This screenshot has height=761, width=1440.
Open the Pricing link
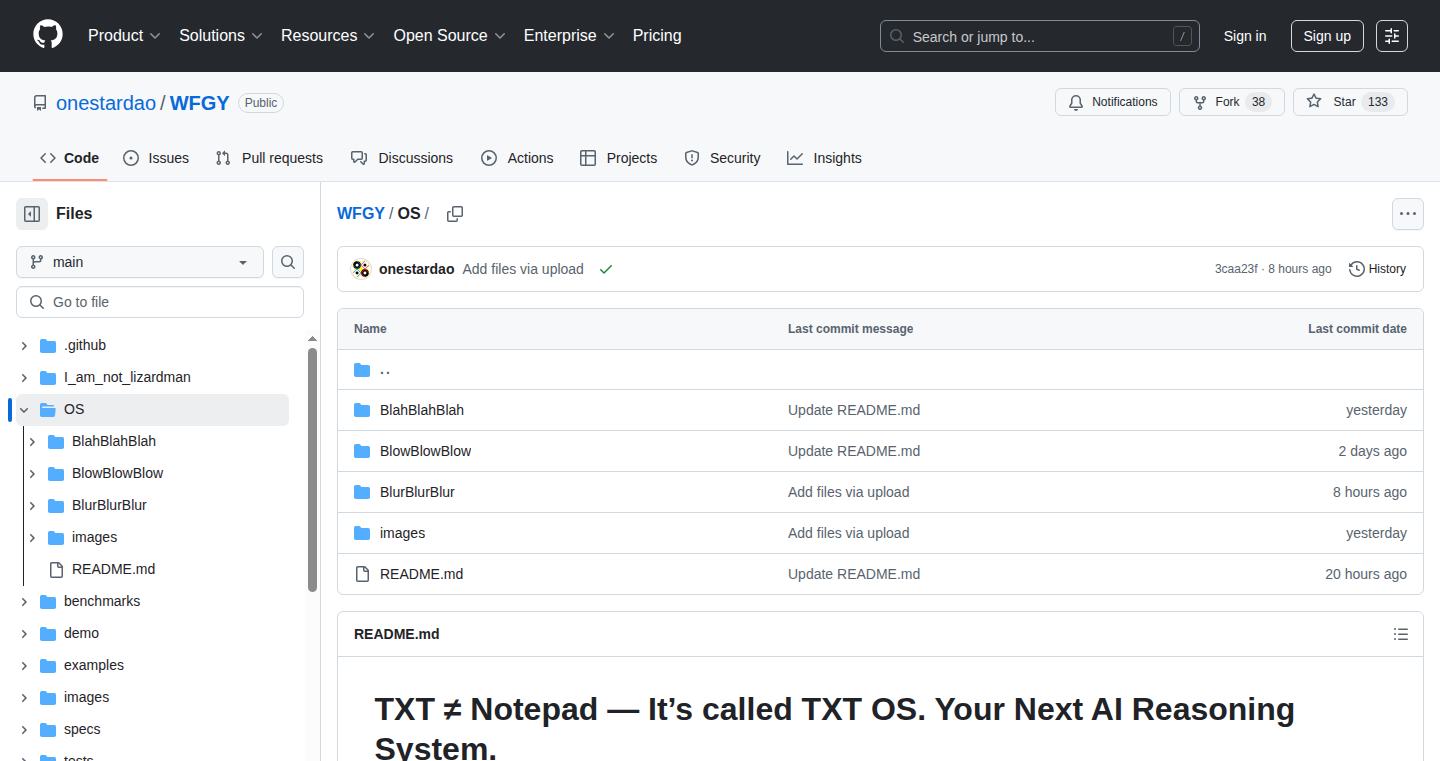pos(657,36)
